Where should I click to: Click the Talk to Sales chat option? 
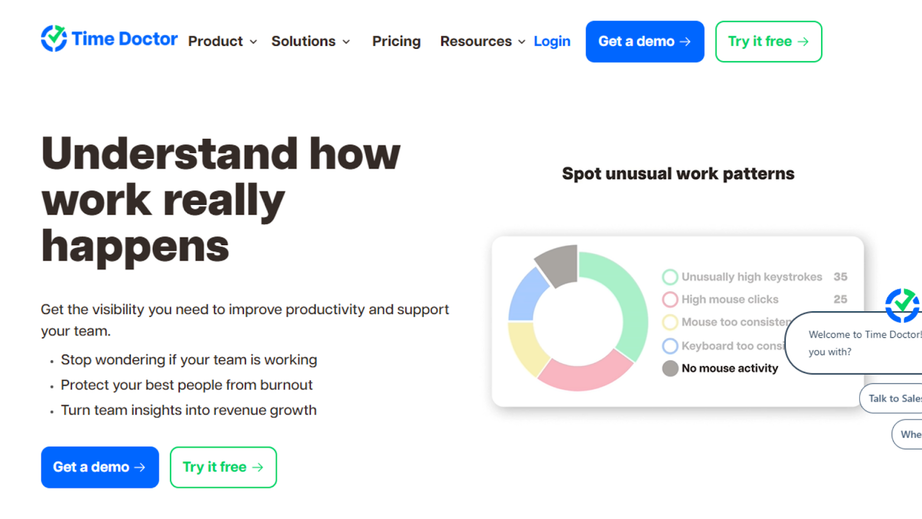pyautogui.click(x=893, y=398)
